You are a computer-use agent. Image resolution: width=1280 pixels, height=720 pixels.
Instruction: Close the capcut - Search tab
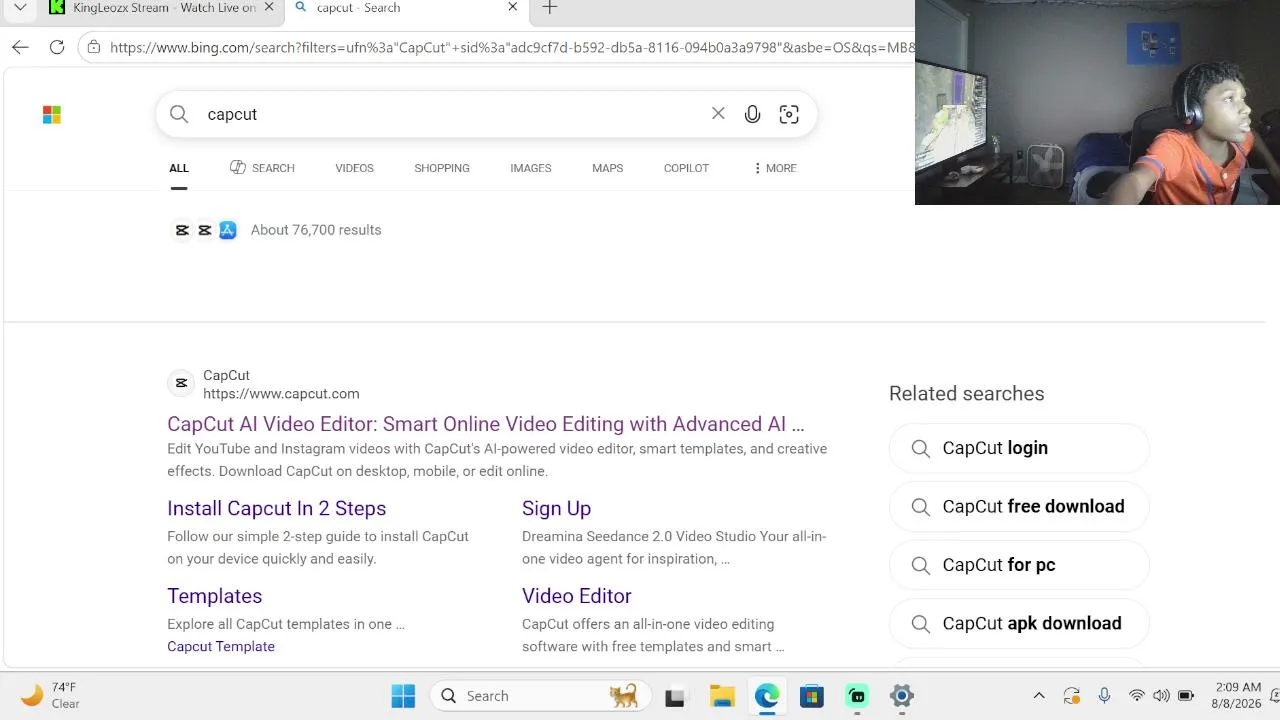513,8
